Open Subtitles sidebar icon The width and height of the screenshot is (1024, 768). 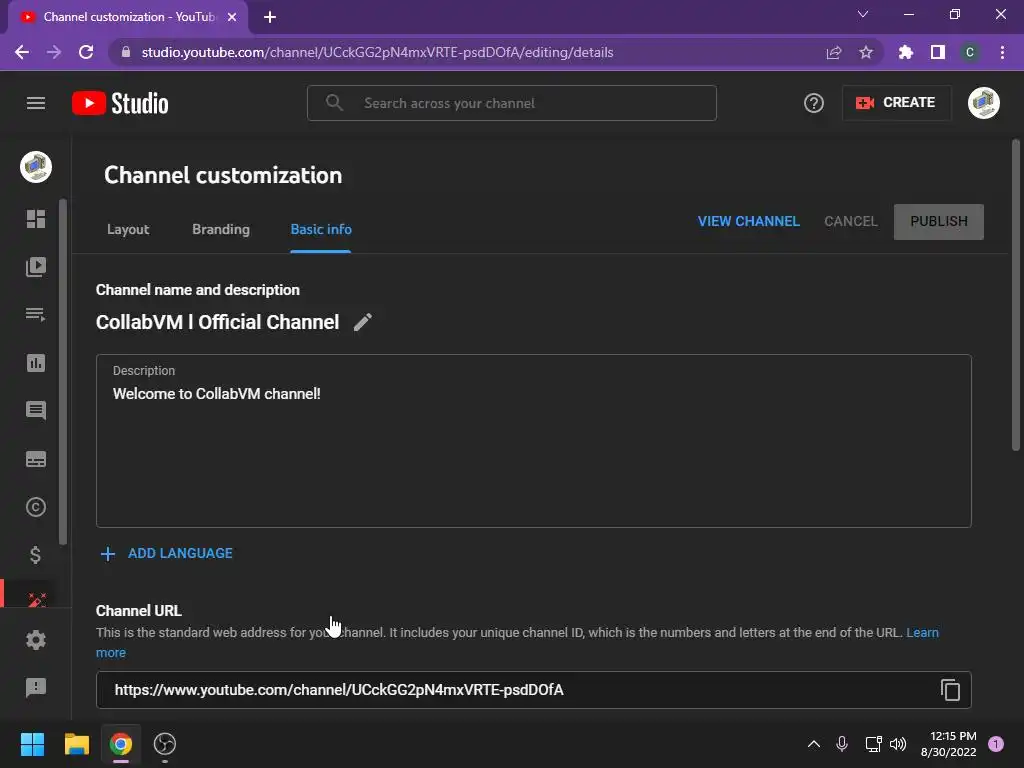36,459
